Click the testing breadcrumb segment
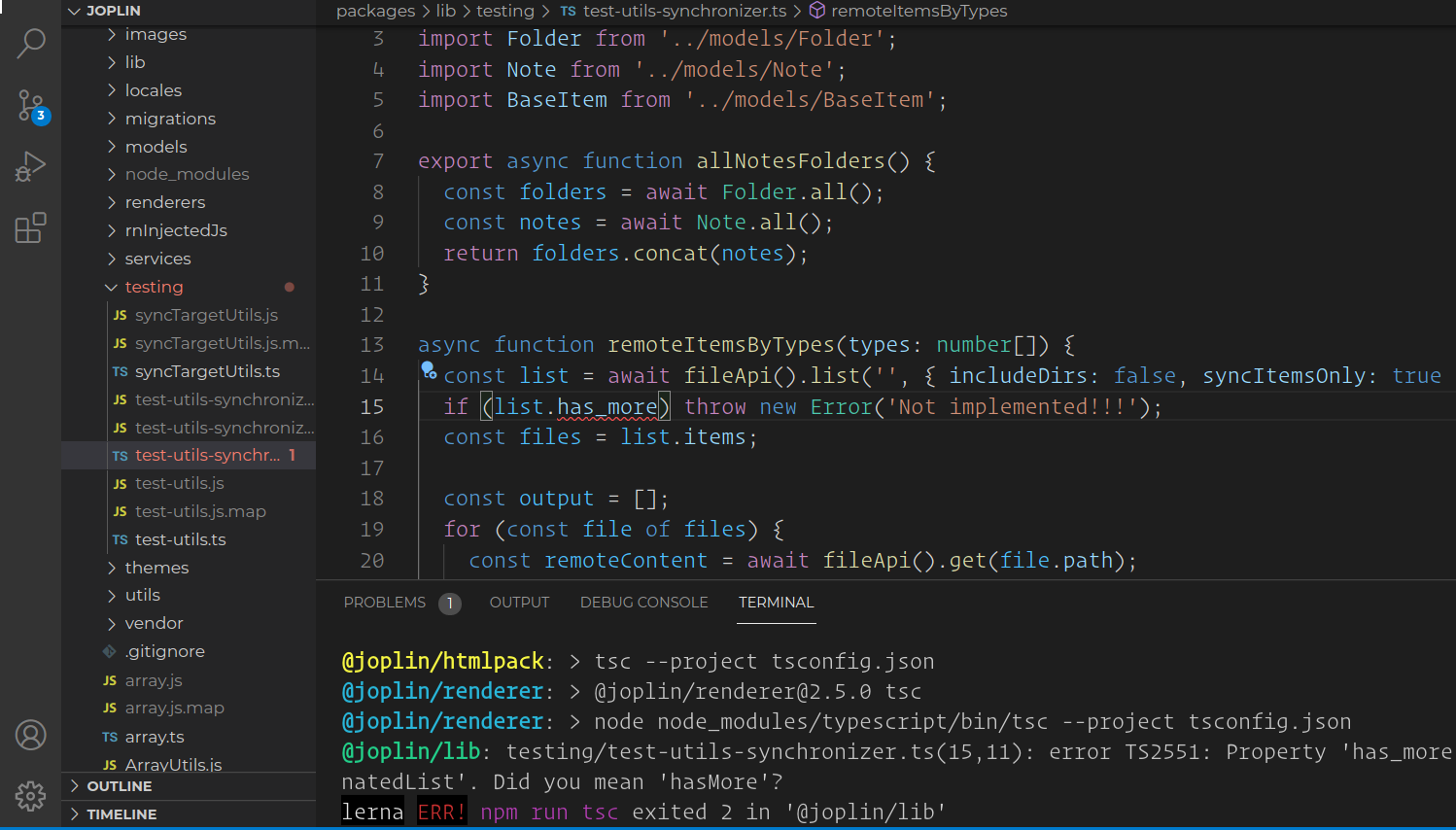 tap(504, 11)
